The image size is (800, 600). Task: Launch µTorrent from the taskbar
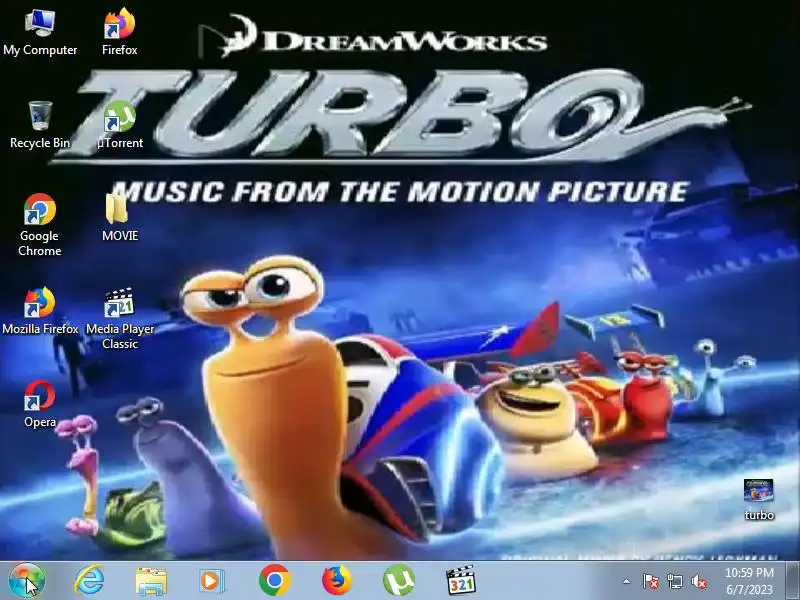[x=399, y=581]
